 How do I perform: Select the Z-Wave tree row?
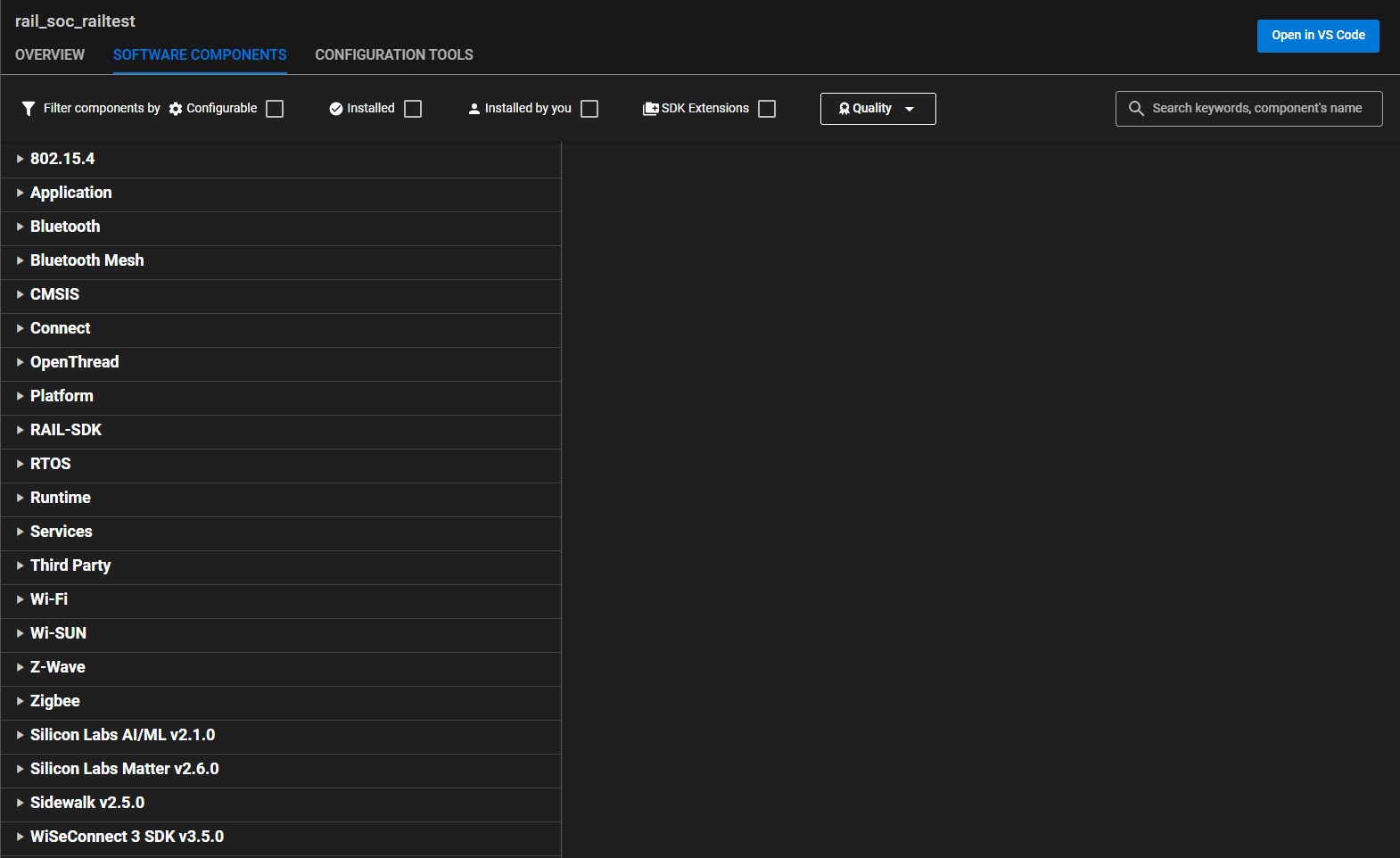(x=281, y=667)
